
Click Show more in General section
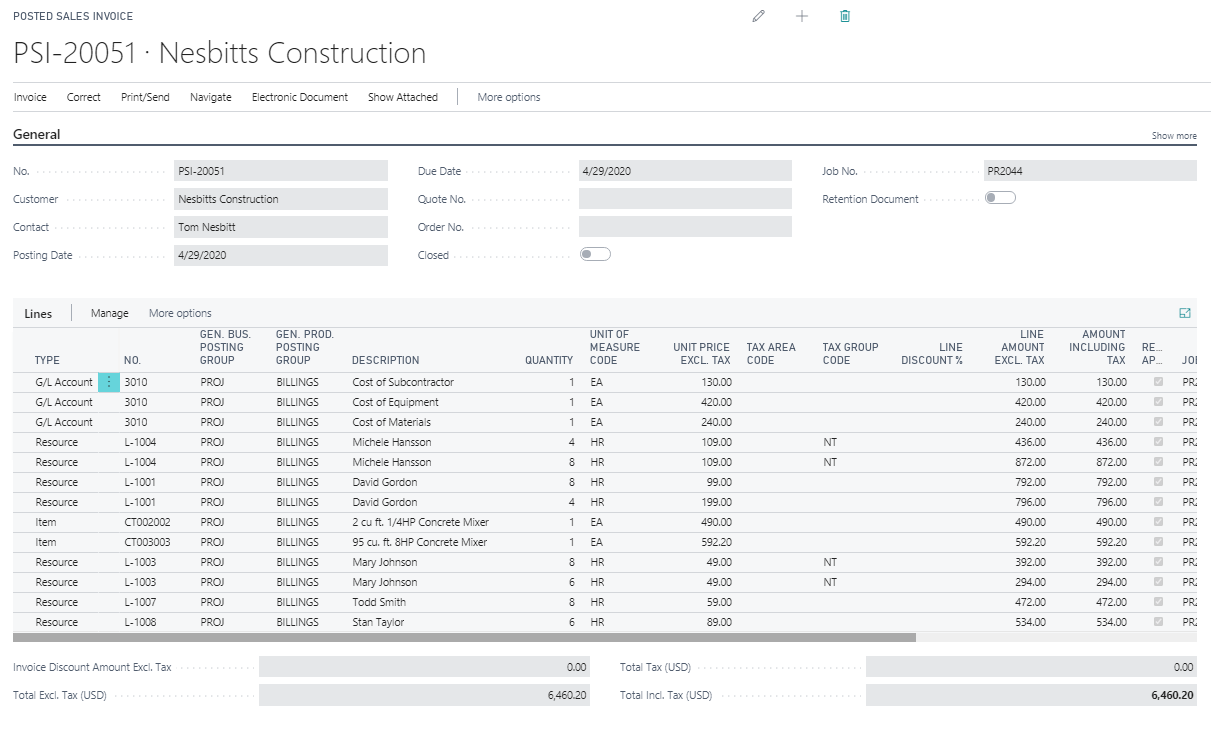[1173, 136]
